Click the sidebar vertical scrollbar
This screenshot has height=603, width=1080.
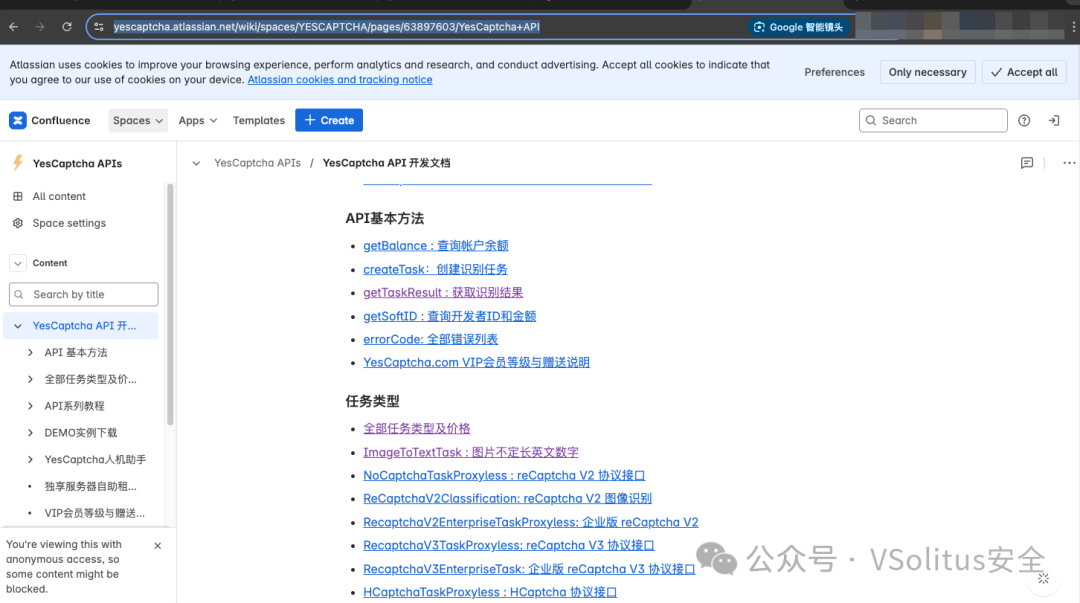[170, 304]
